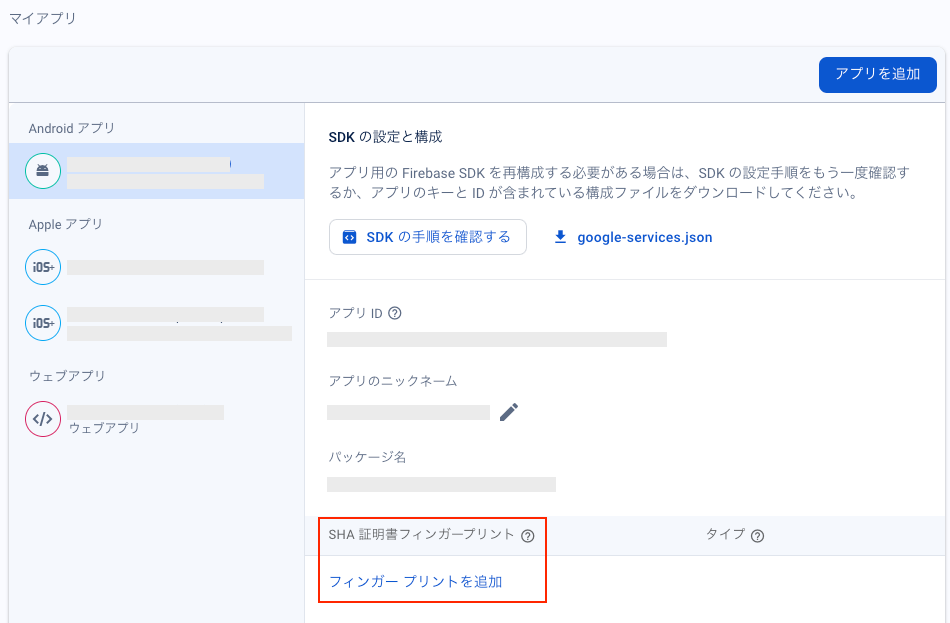The height and width of the screenshot is (623, 950).
Task: Click help icon next to SHA 証明書フィンガープリント
Action: pos(528,536)
